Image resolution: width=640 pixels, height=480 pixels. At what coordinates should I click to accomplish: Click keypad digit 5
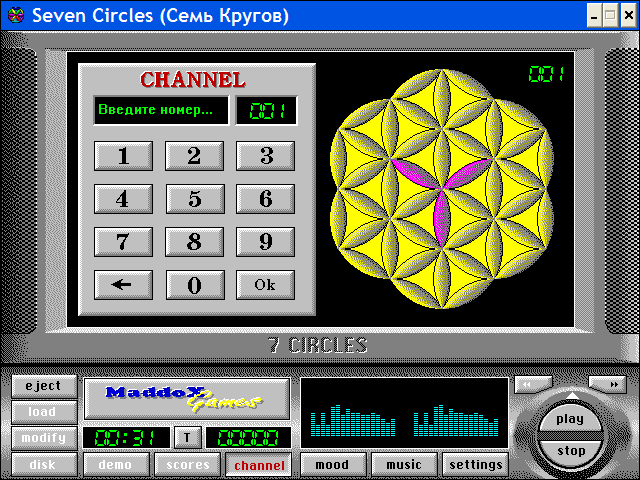(195, 199)
